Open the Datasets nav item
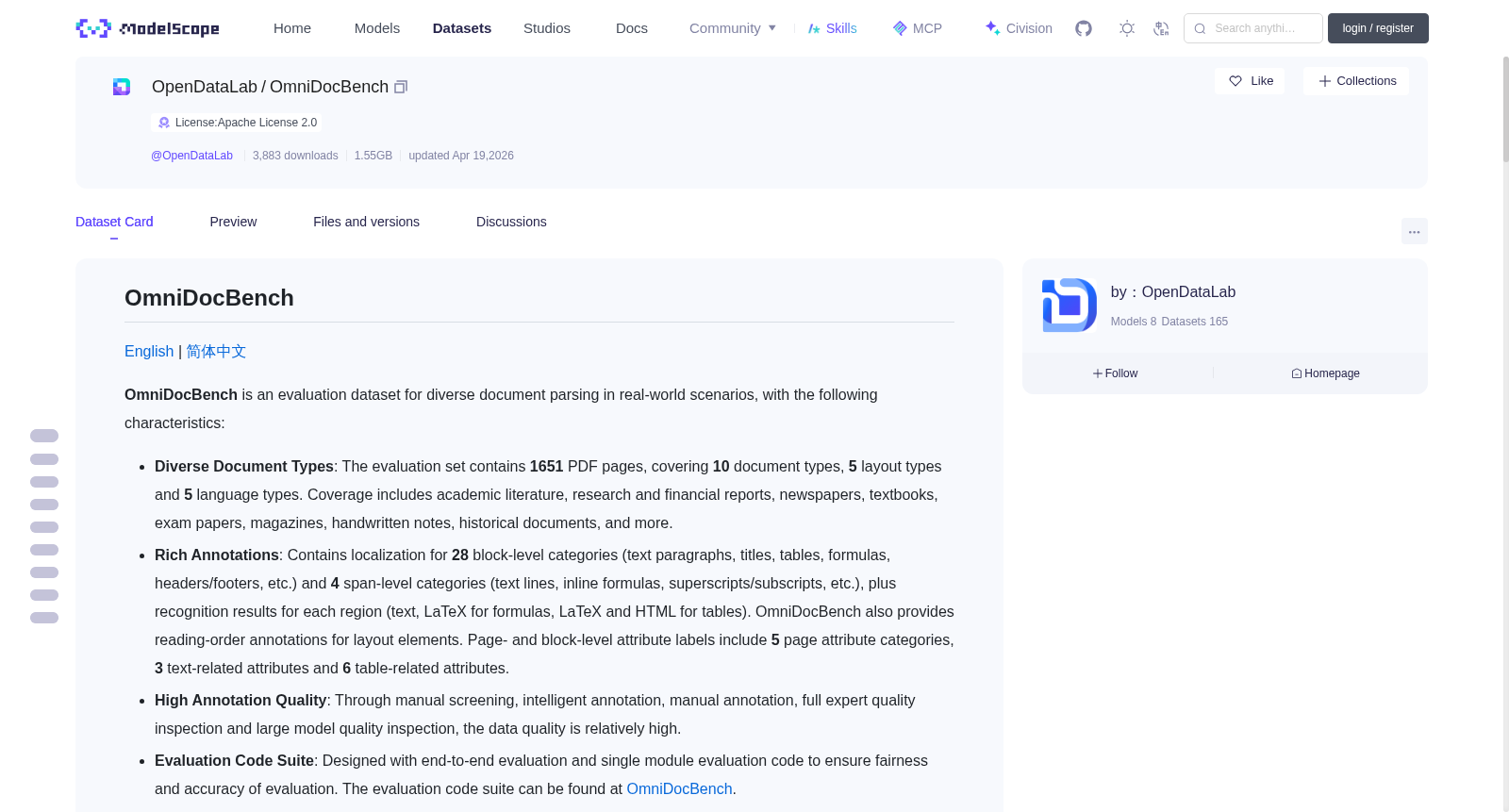This screenshot has height=812, width=1509. click(462, 28)
